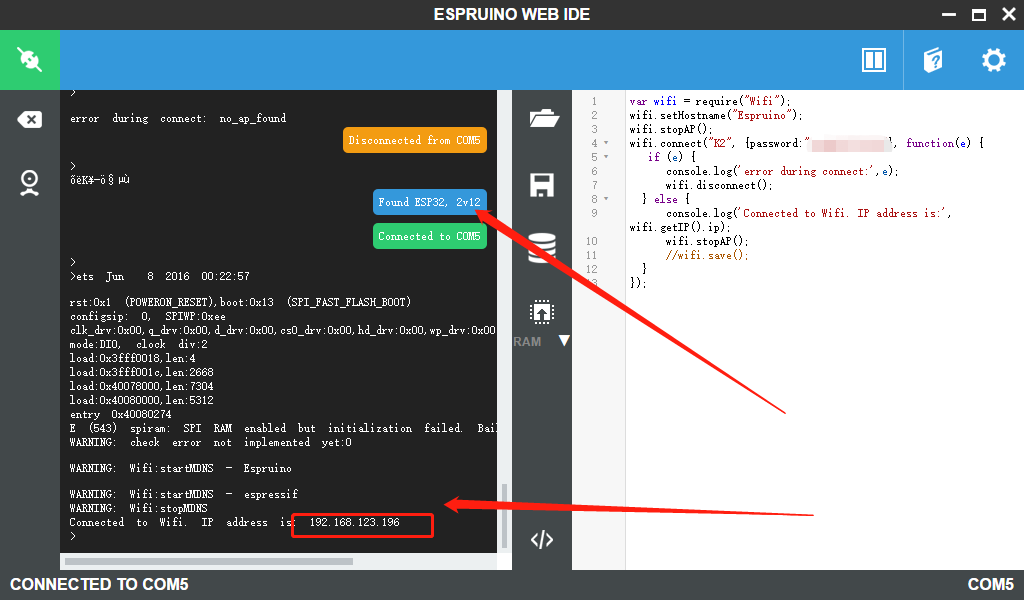Open the webcam icon in the left sidebar
Image resolution: width=1024 pixels, height=600 pixels.
29,183
